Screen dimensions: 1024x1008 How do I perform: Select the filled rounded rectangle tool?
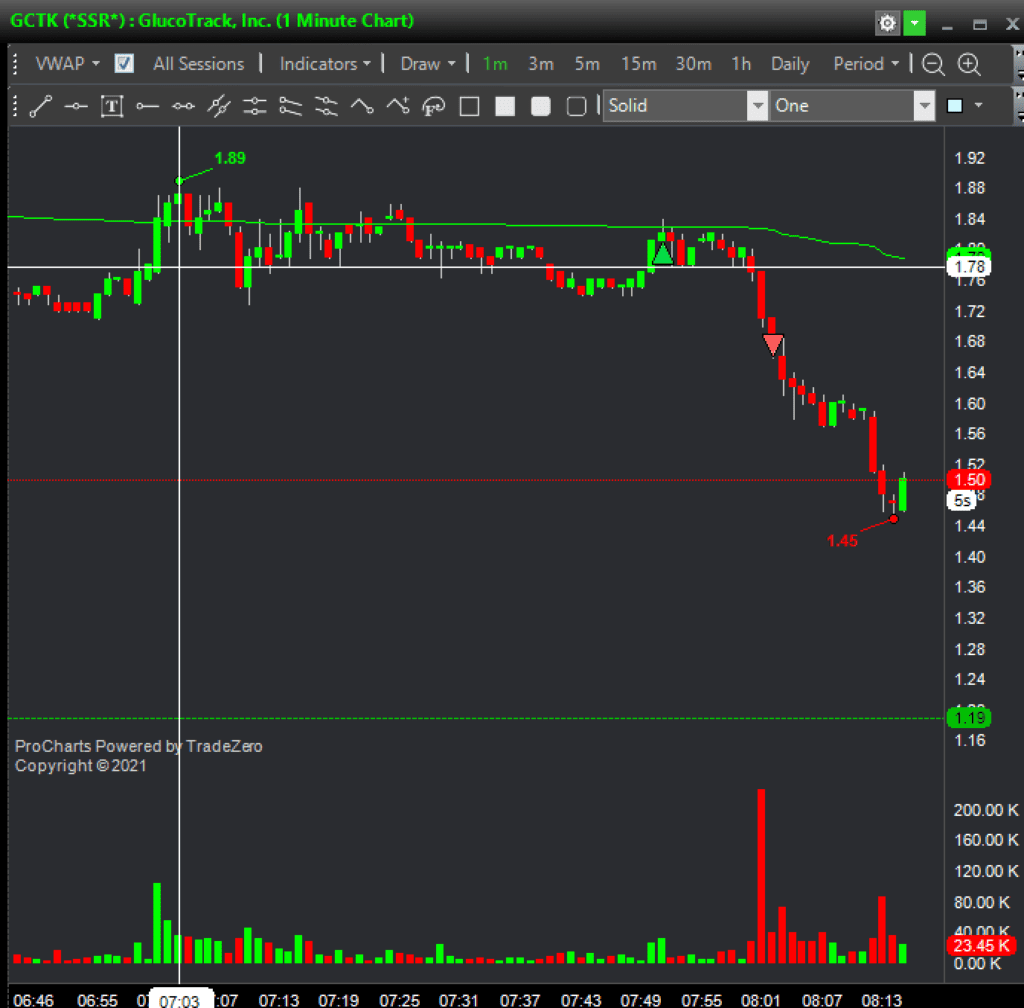point(541,106)
